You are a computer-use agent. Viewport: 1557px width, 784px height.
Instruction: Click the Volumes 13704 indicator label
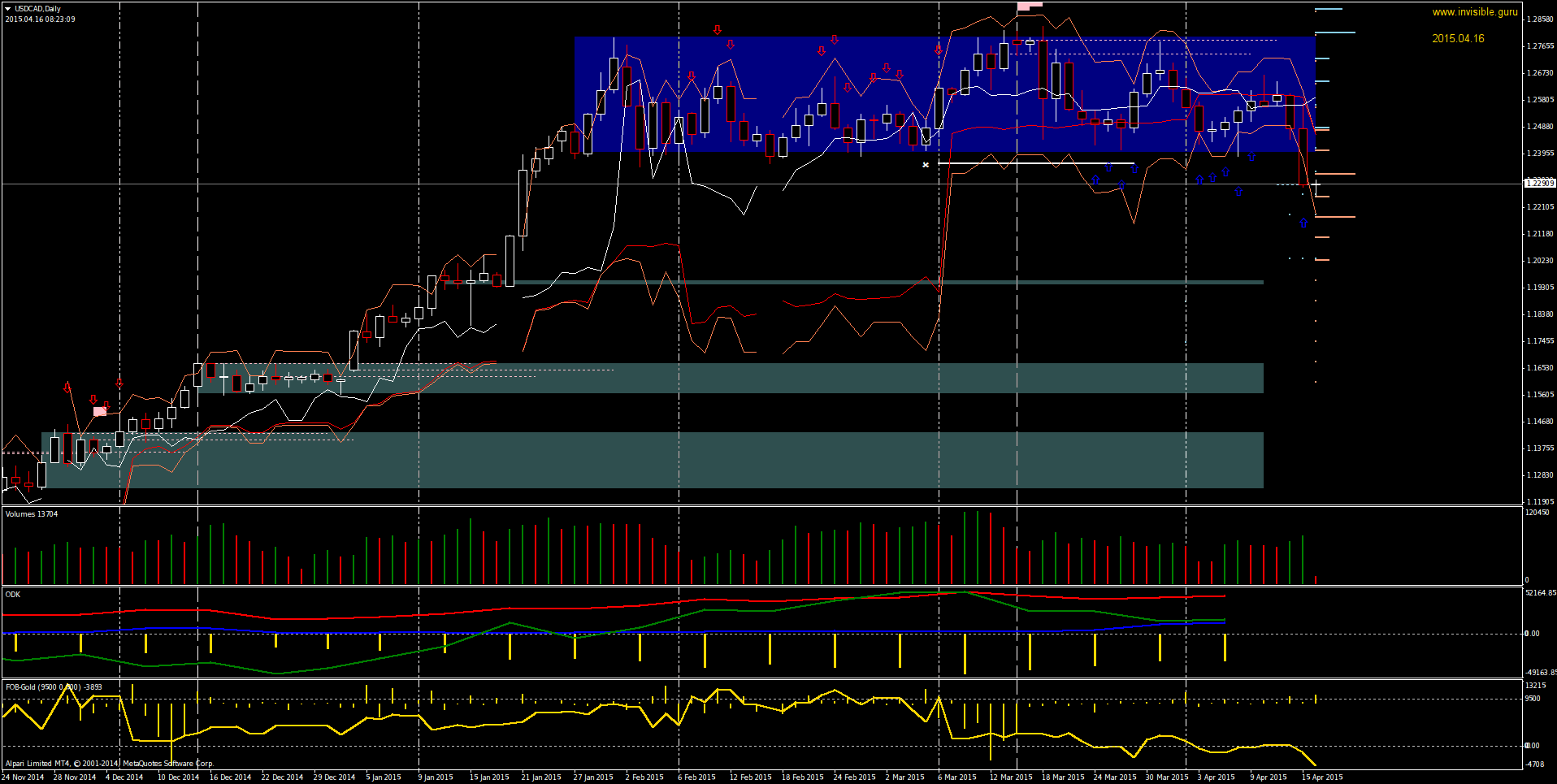32,514
